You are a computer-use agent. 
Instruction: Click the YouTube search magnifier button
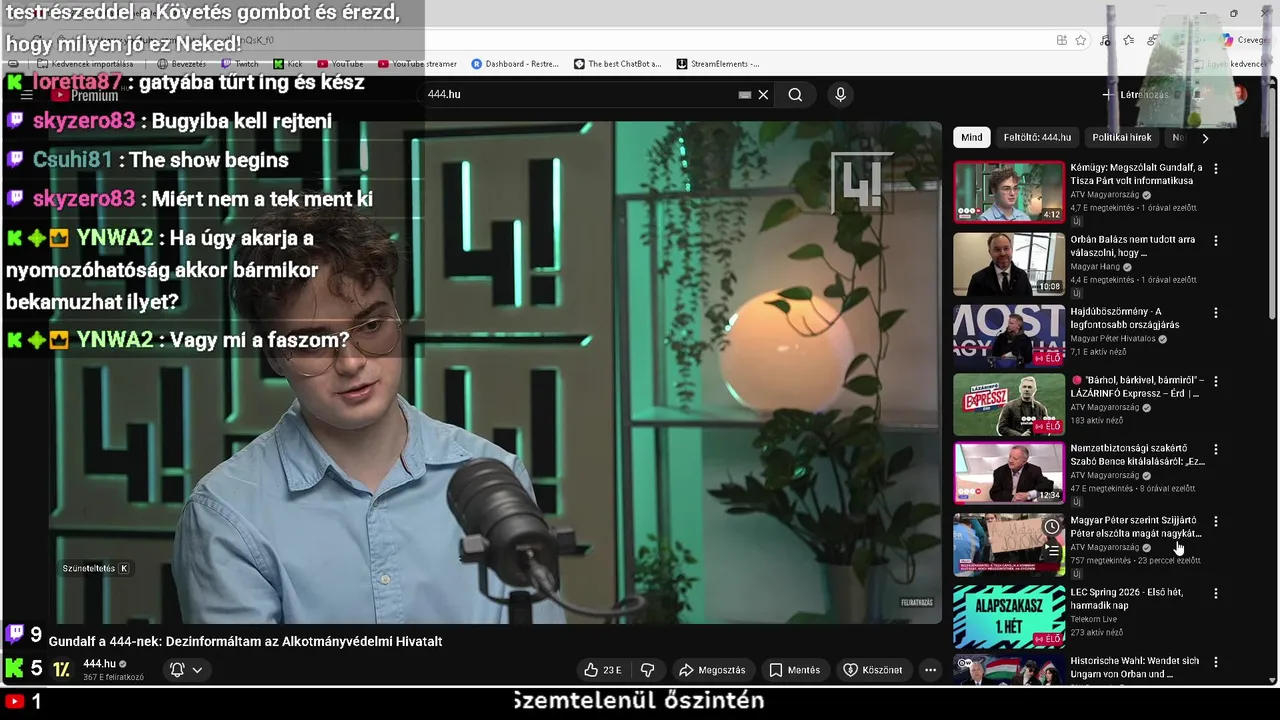[x=795, y=94]
